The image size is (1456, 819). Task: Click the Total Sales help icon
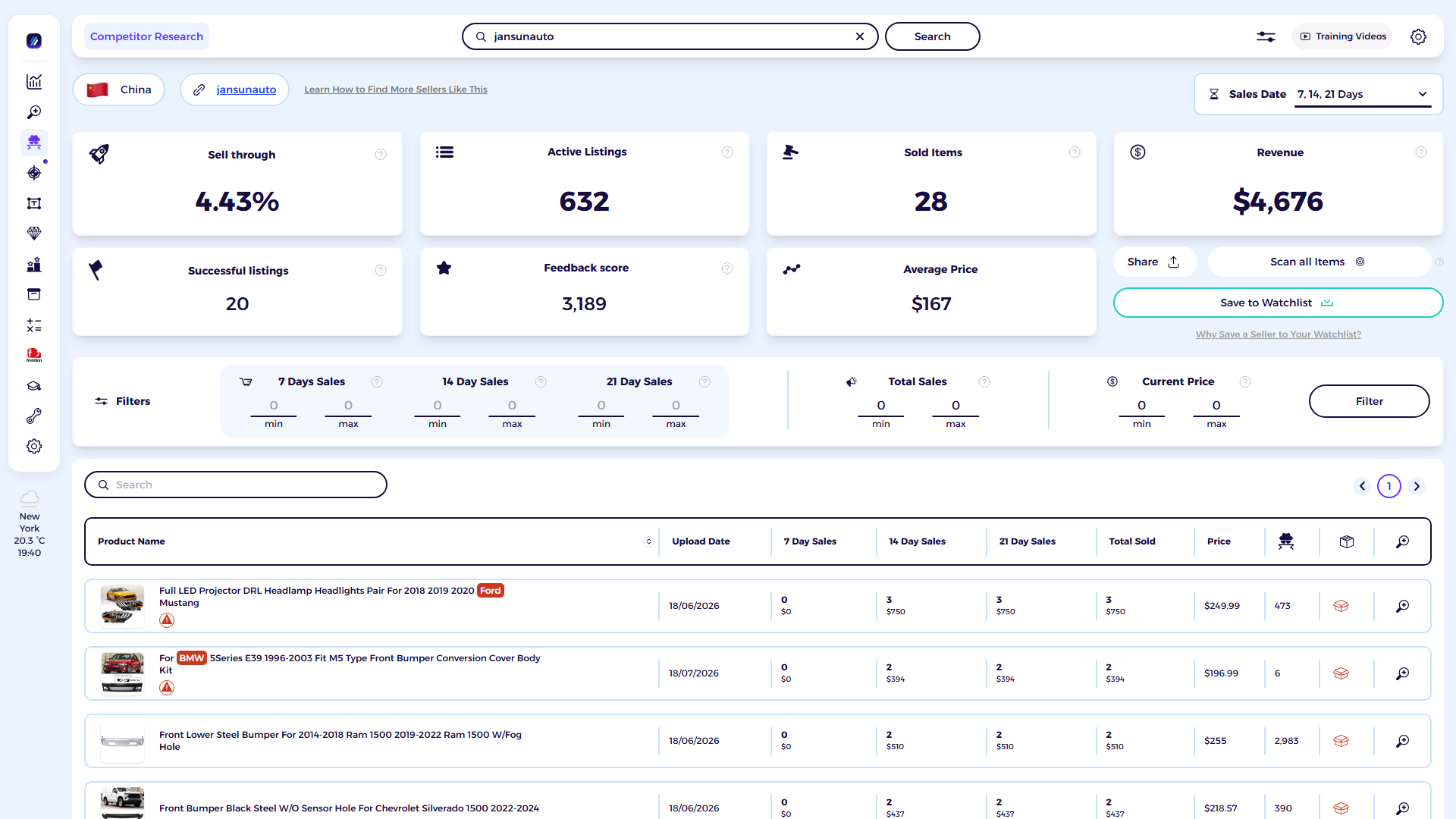coord(984,382)
